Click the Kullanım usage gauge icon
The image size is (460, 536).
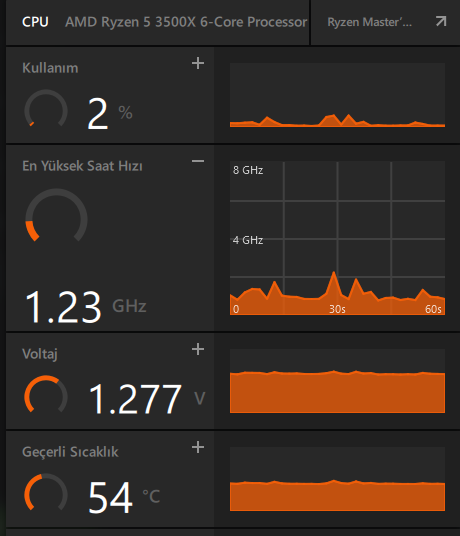pos(46,109)
